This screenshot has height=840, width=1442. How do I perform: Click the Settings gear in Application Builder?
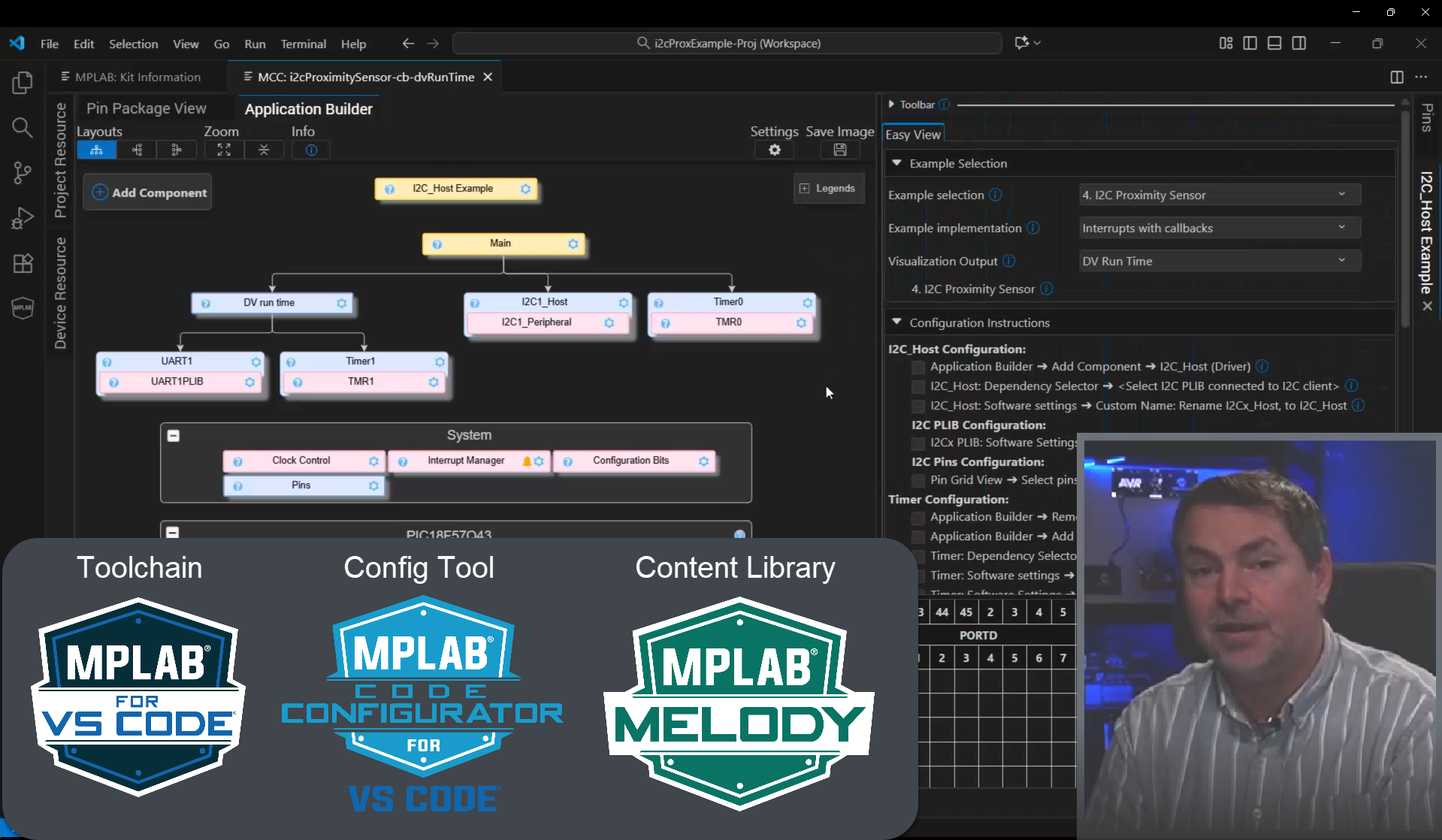click(x=774, y=150)
